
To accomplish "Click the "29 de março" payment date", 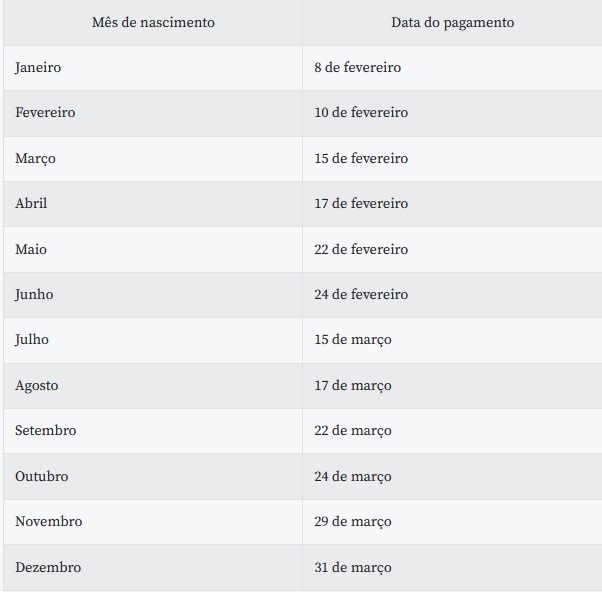I will (x=353, y=521).
